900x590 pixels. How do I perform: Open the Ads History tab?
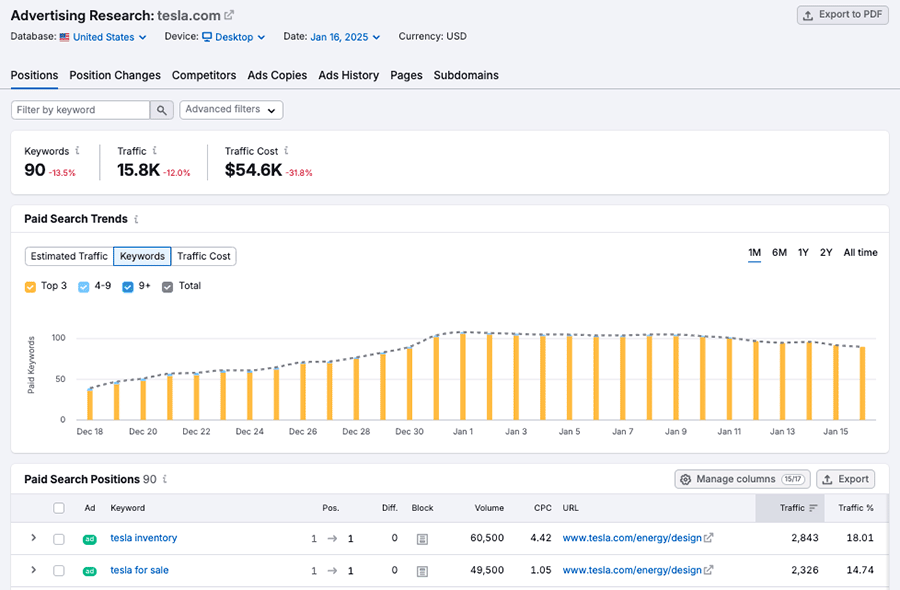pyautogui.click(x=348, y=75)
